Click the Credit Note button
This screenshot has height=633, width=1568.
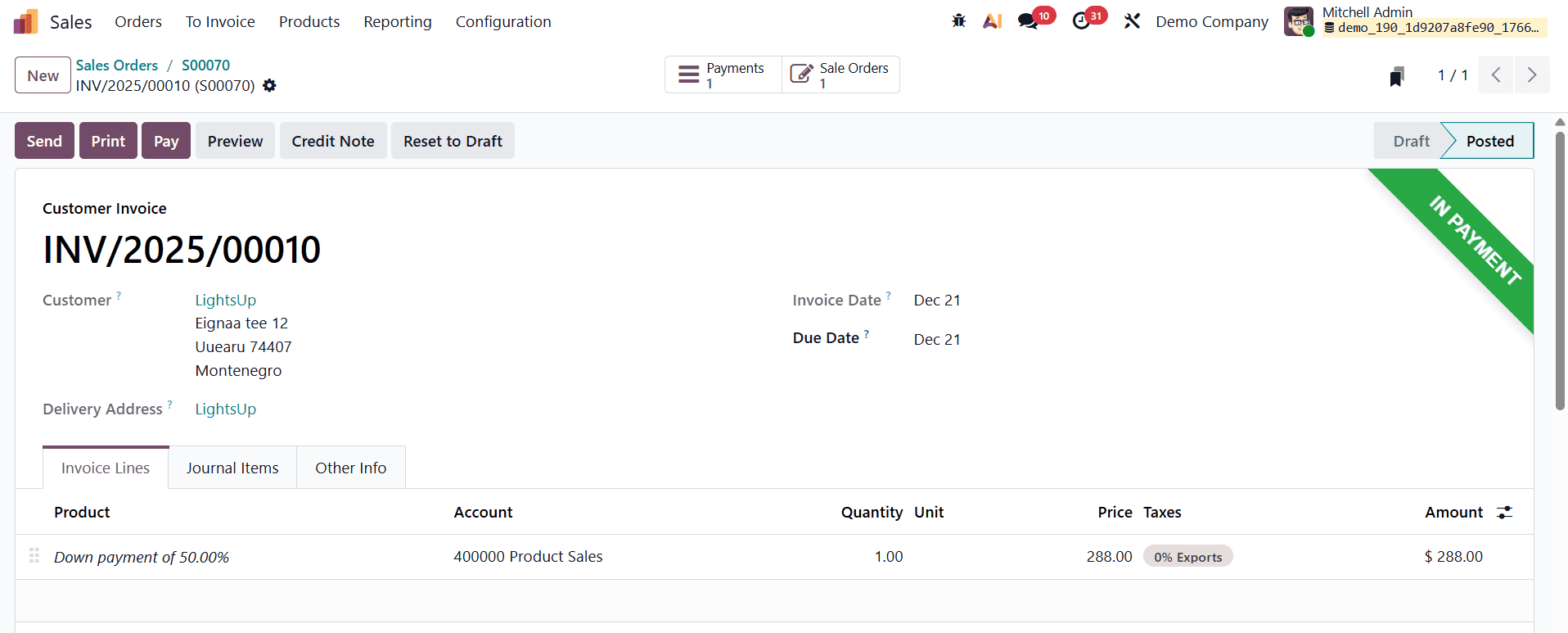pyautogui.click(x=332, y=140)
